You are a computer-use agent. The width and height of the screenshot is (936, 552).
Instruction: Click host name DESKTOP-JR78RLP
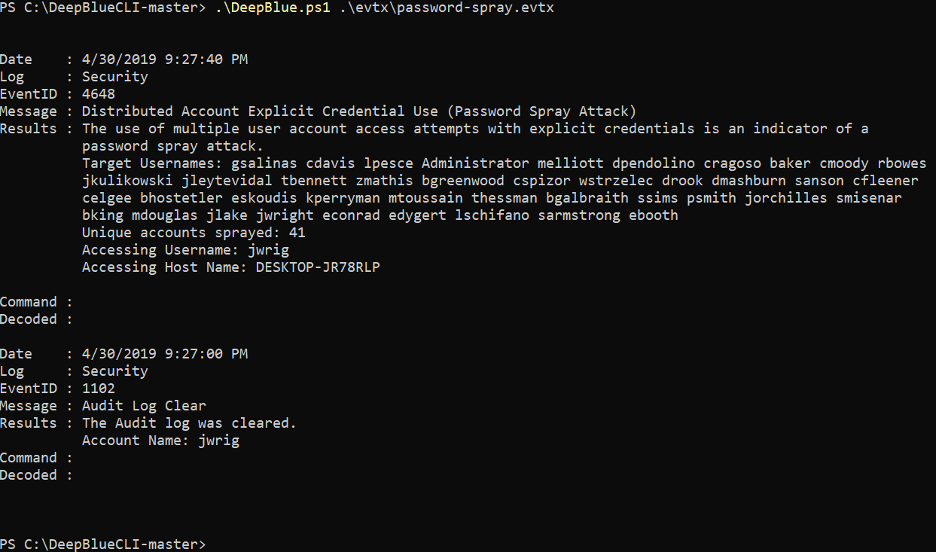(x=318, y=267)
